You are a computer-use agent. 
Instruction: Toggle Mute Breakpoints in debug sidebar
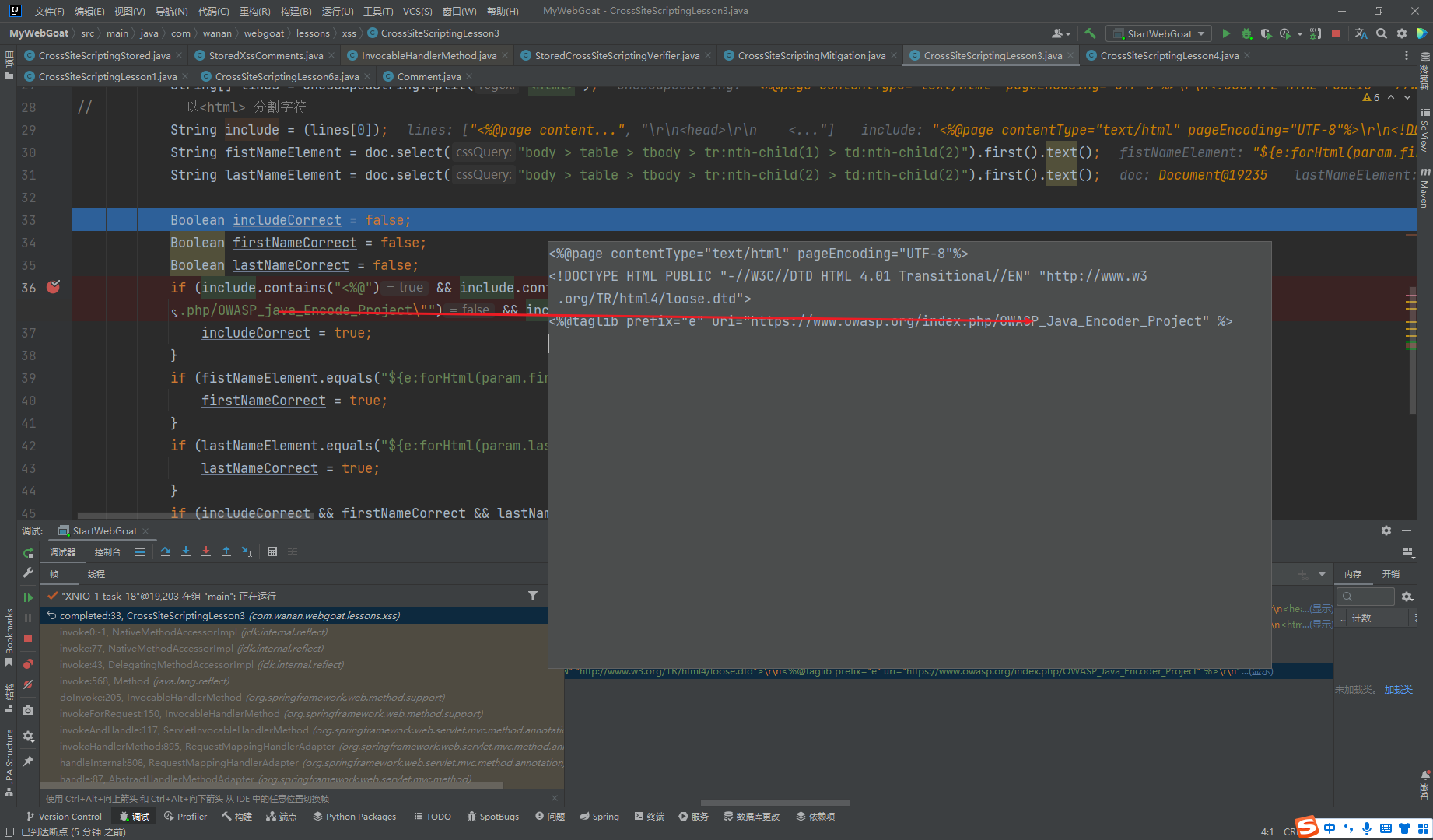pyautogui.click(x=28, y=684)
